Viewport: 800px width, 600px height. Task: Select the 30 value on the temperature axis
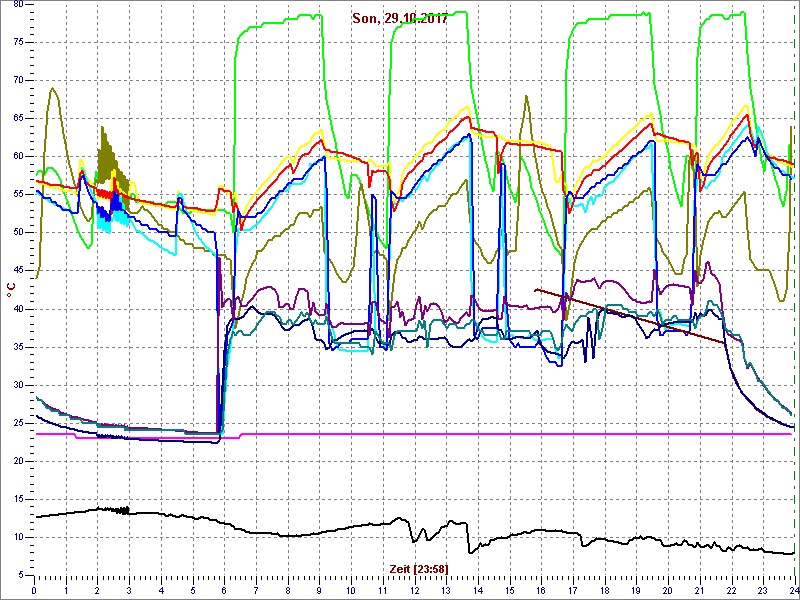click(x=19, y=385)
